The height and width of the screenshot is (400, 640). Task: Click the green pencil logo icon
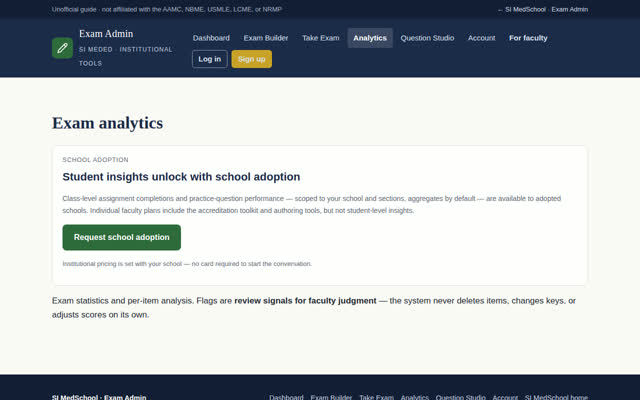[x=62, y=48]
